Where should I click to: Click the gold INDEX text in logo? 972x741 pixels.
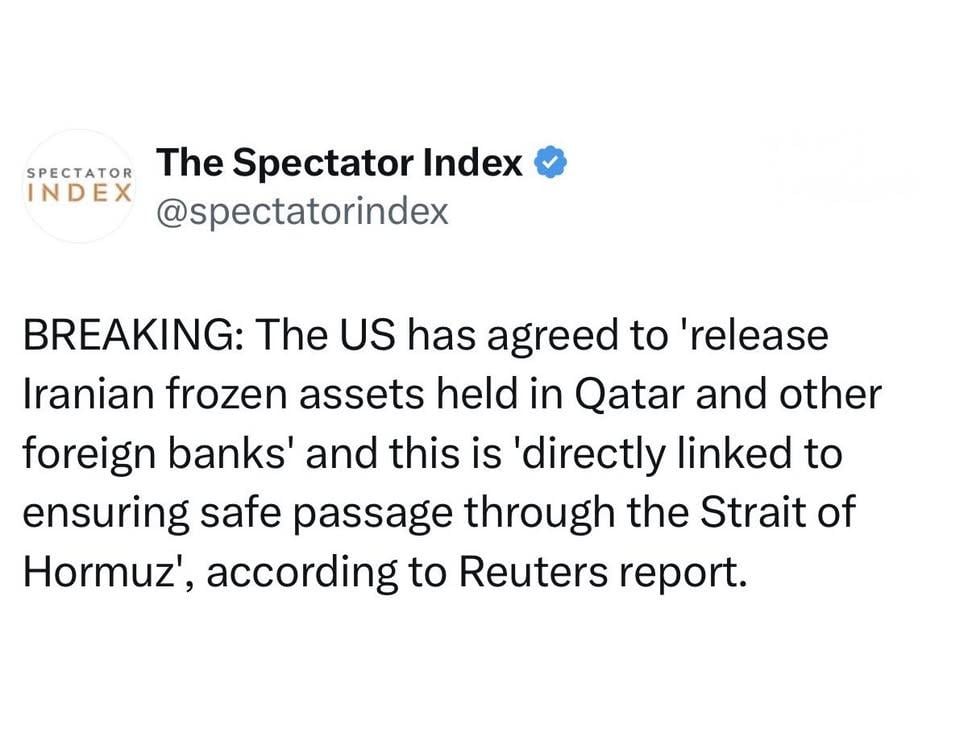pos(79,192)
